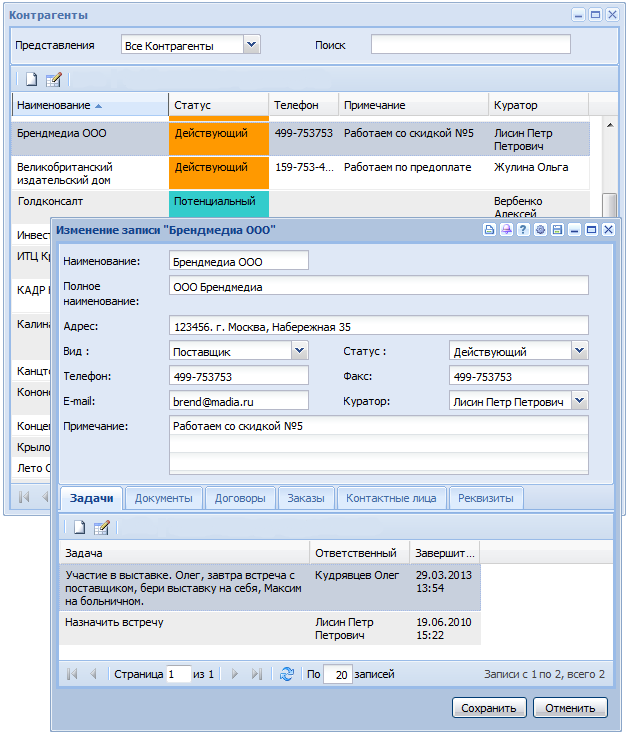Expand the Представления dropdown
The height and width of the screenshot is (735, 626).
point(251,44)
